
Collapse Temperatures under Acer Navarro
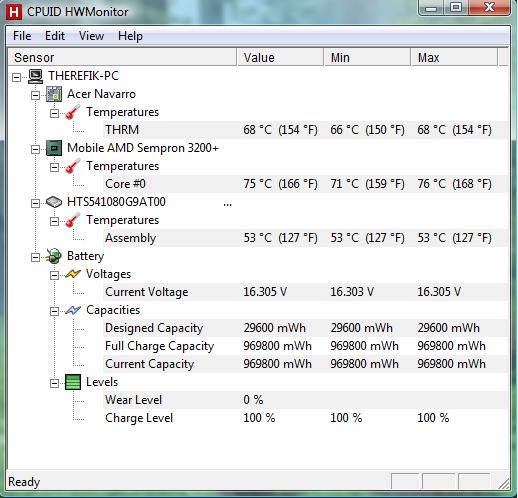click(54, 114)
